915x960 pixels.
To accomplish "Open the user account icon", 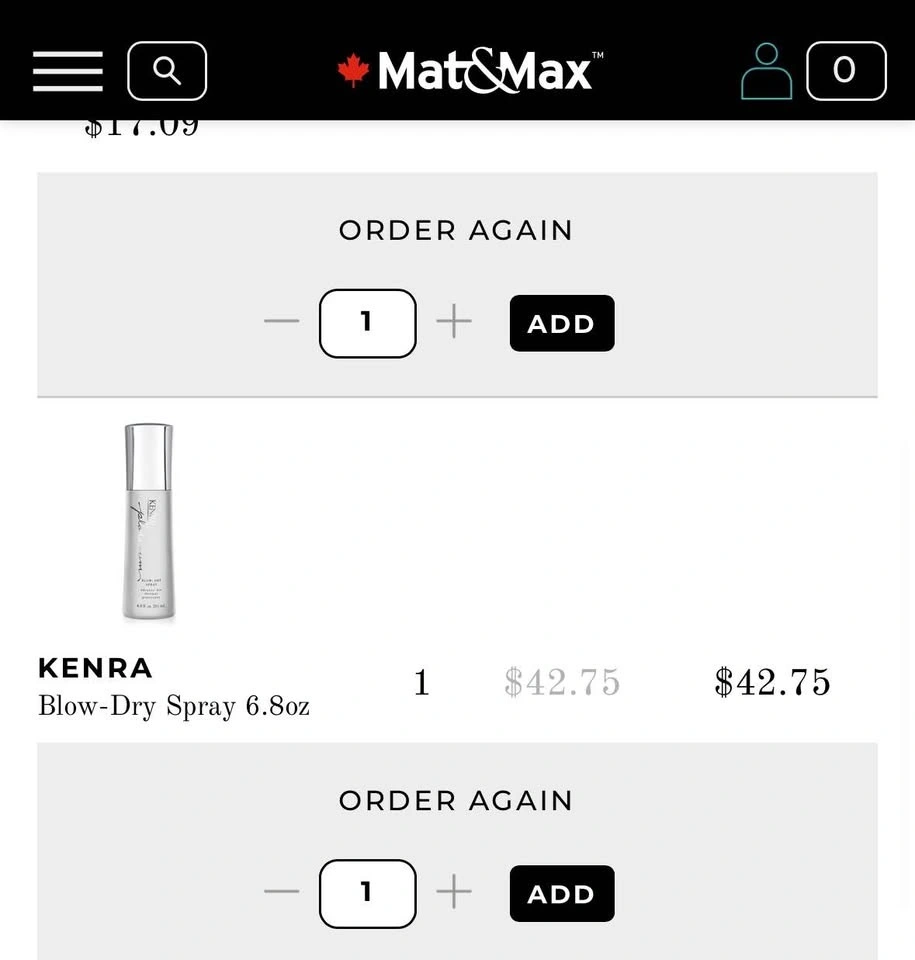I will [766, 71].
